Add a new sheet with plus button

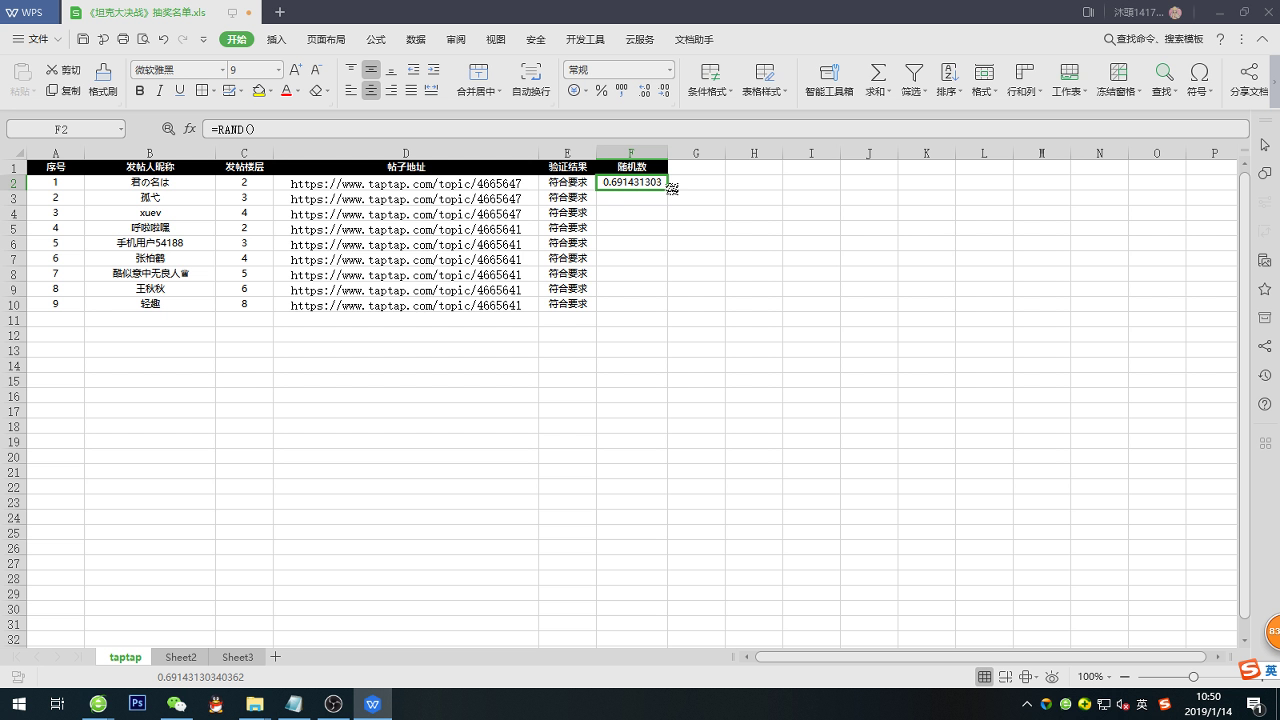click(x=276, y=657)
